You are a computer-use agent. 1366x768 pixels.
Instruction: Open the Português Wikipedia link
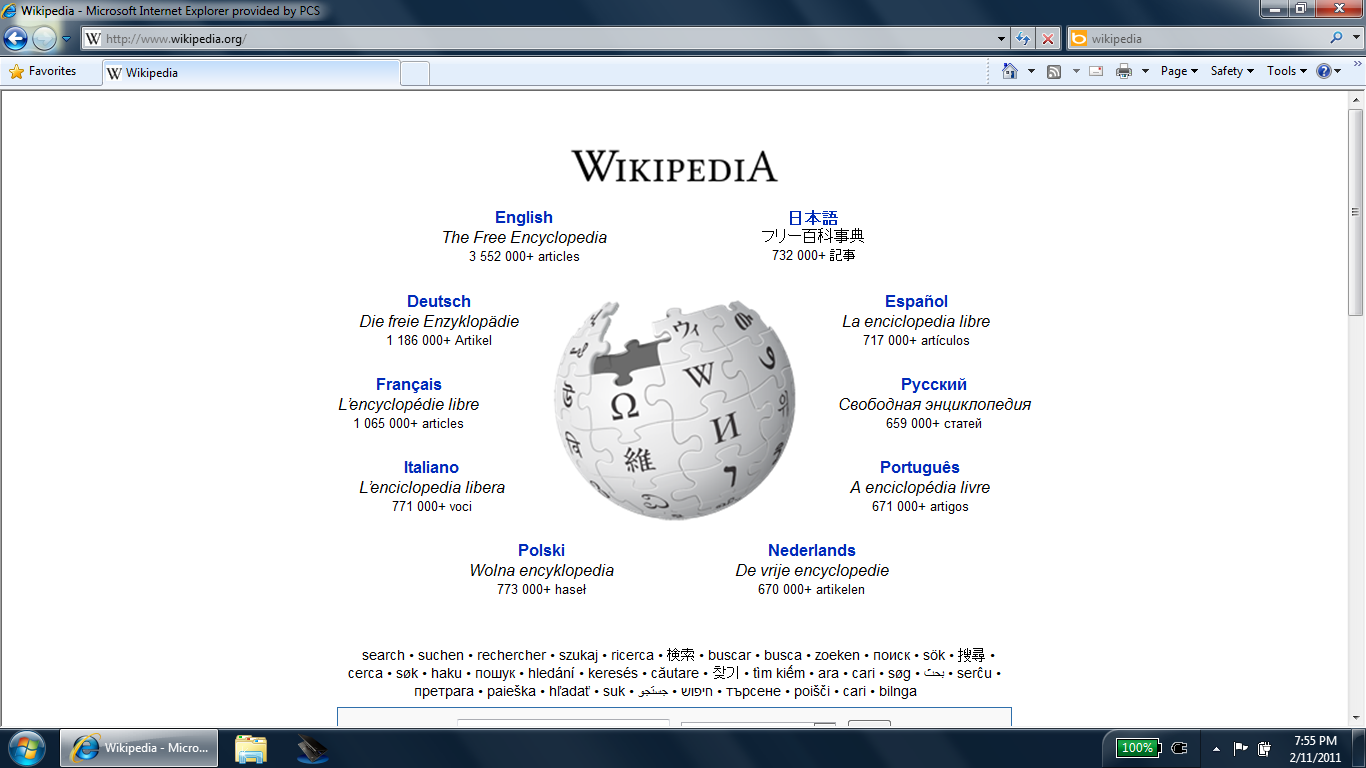point(920,467)
